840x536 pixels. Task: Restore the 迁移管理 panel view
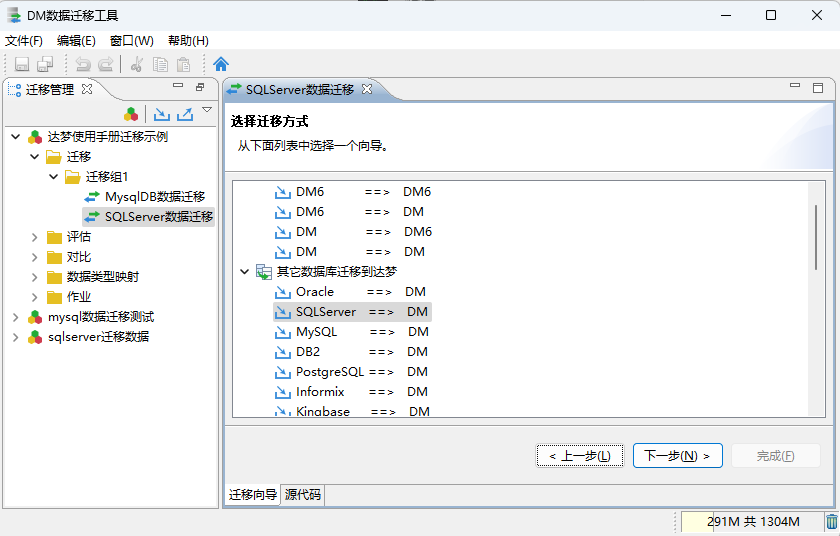(x=200, y=87)
